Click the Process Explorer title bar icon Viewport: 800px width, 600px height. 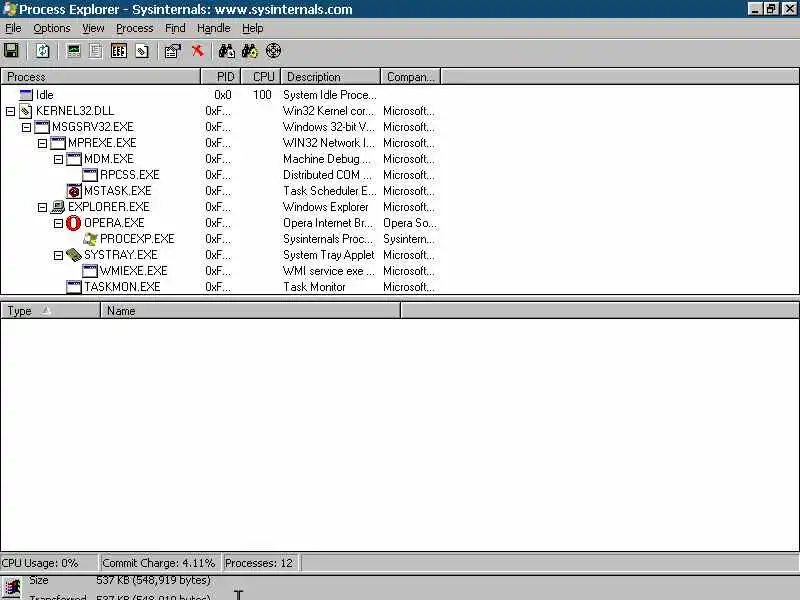pos(10,9)
